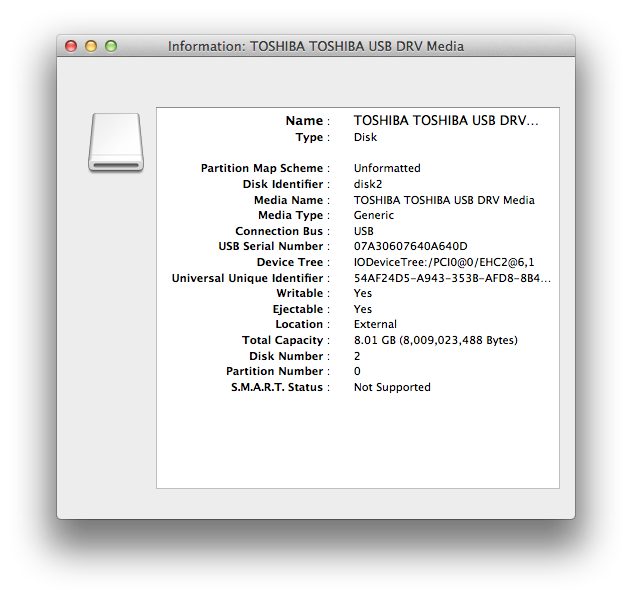Click the 'Partition Number' label

tap(274, 372)
